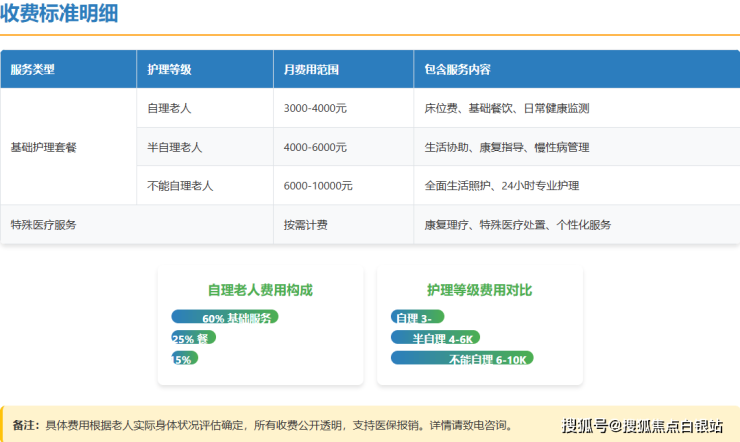Screen dimensions: 740x442
Task: Click the 不能自理 6-10K comparison bar
Action: pos(462,358)
